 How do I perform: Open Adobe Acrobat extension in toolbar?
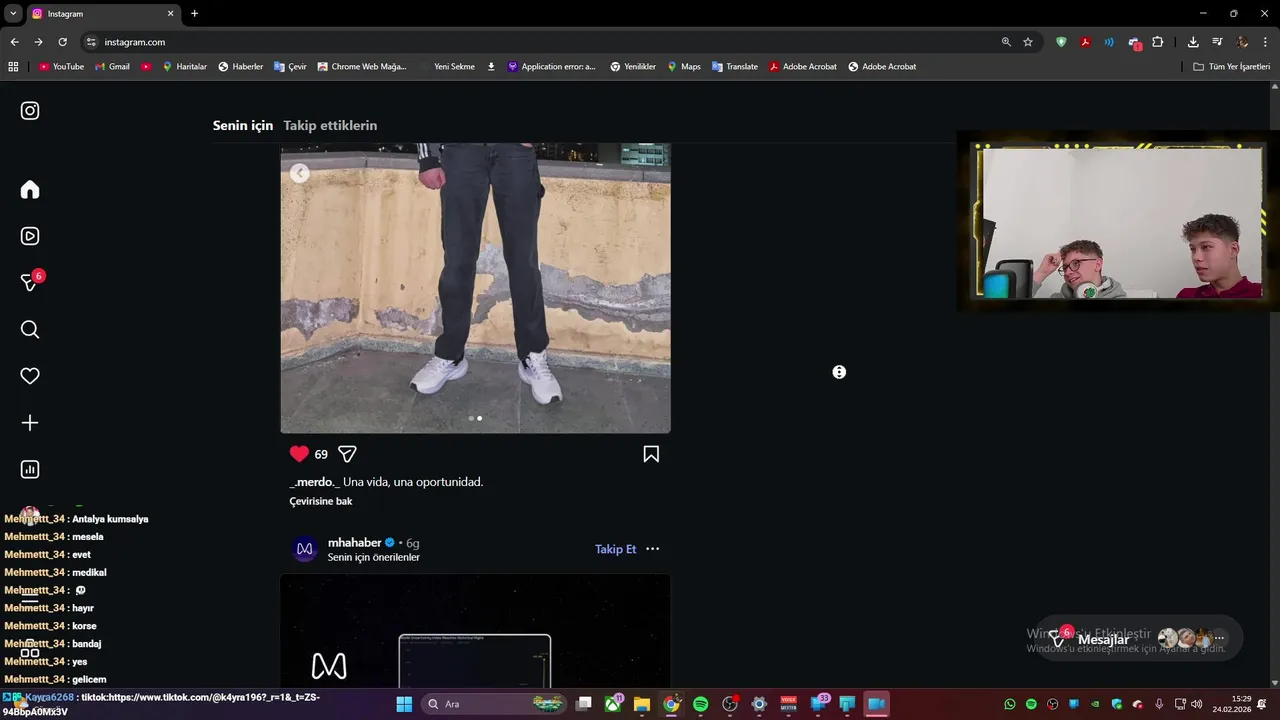tap(1085, 42)
